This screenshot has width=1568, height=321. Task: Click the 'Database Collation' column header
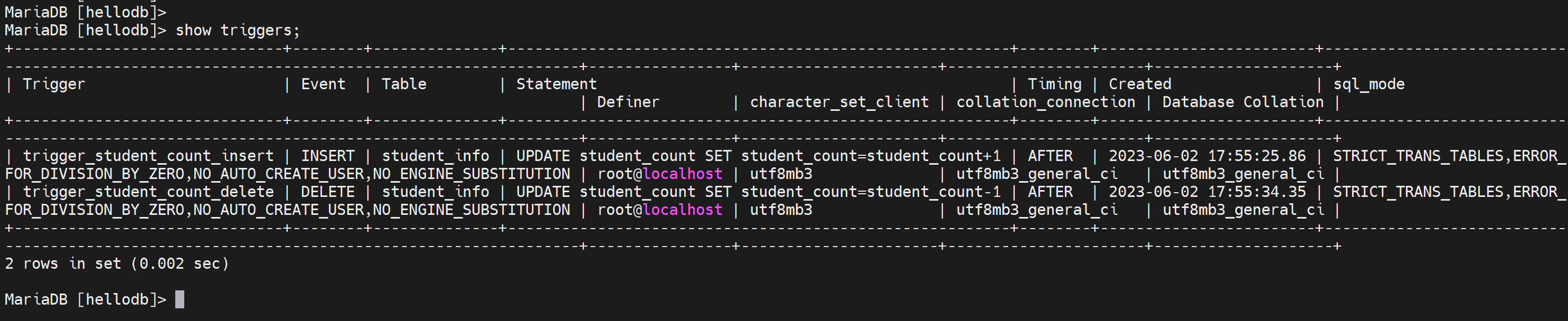[x=1242, y=102]
